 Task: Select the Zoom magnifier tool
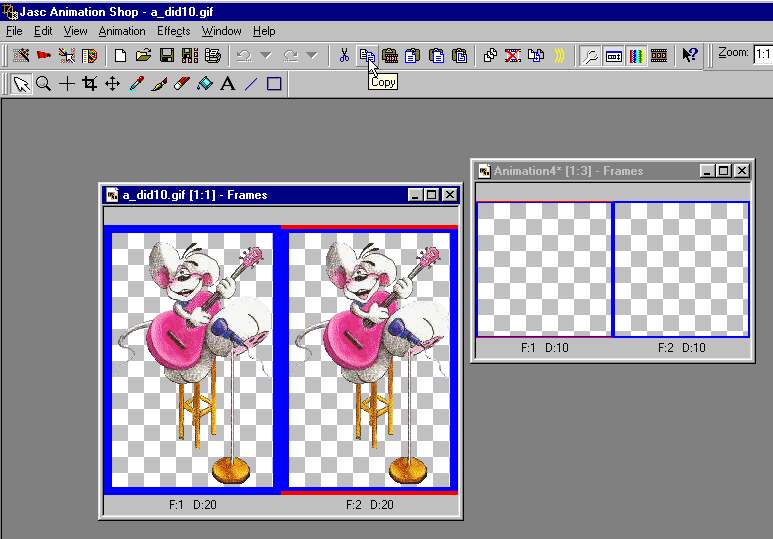click(x=44, y=84)
